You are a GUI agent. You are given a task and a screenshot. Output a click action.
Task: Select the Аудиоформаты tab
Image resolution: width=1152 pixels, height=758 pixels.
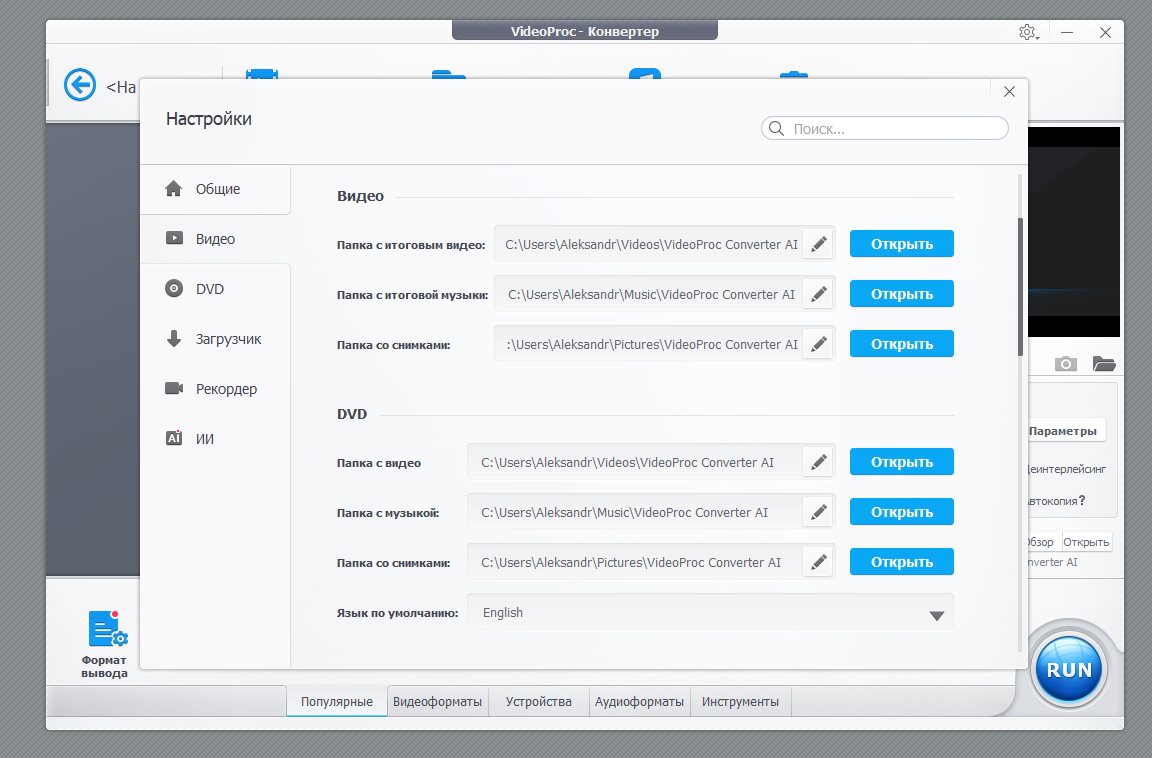coord(640,702)
